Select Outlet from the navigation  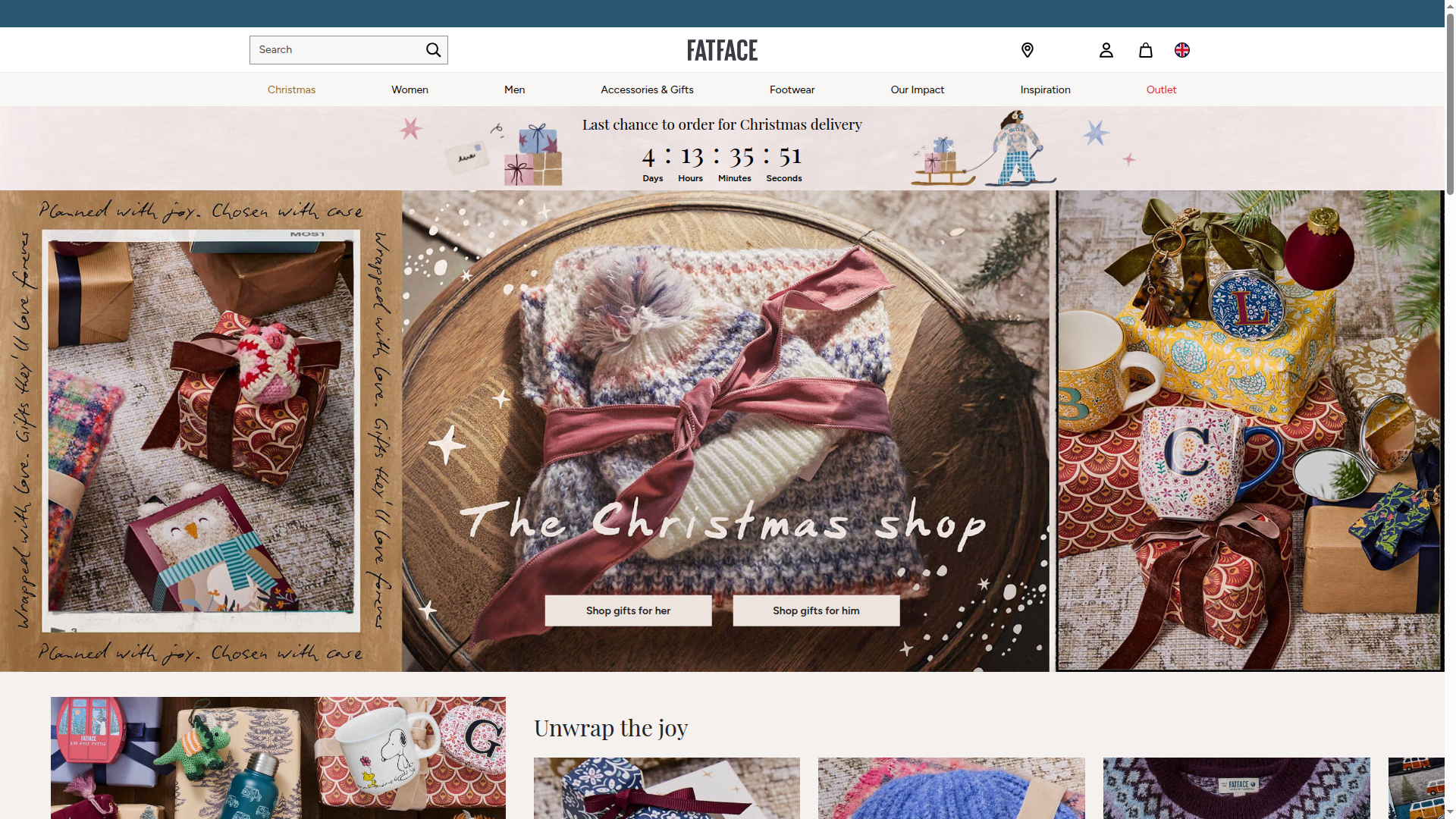point(1161,89)
